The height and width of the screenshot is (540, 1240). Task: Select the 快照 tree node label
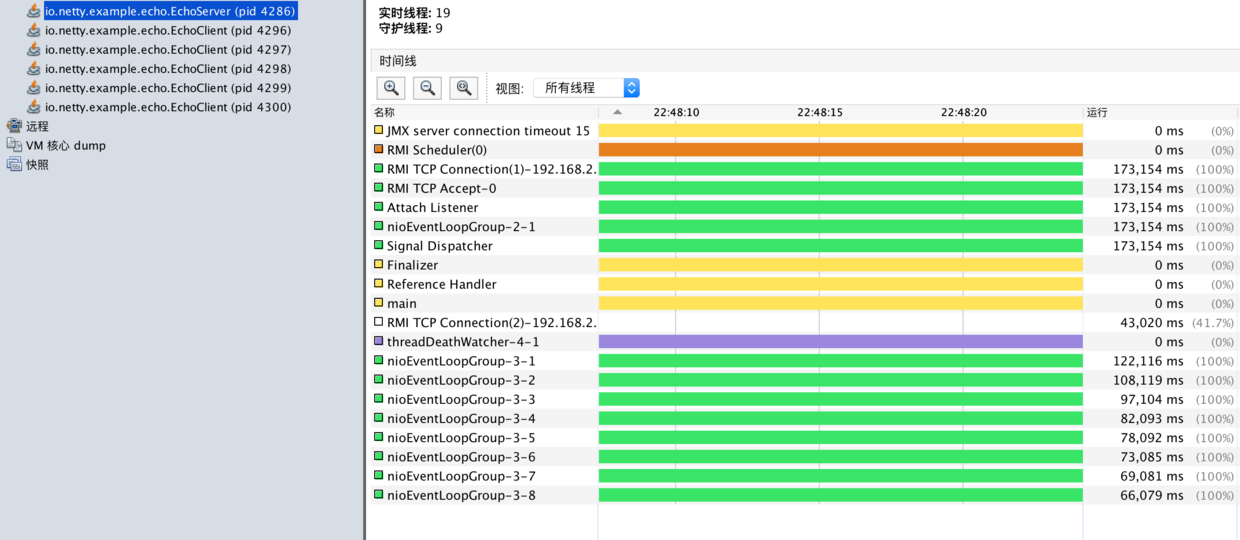point(37,164)
